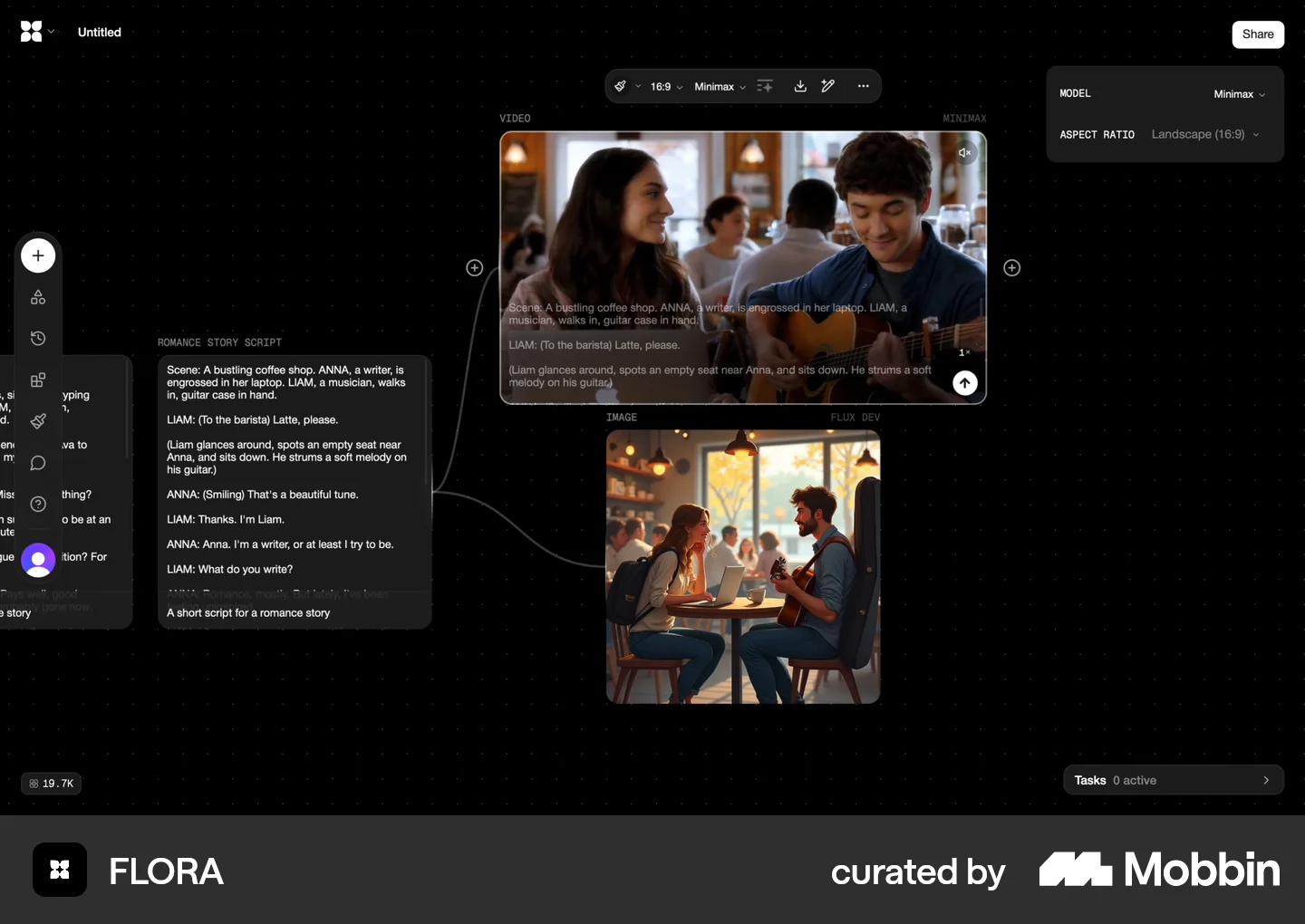1305x924 pixels.
Task: Open the Minimax model dropdown in toolbar
Action: point(720,87)
